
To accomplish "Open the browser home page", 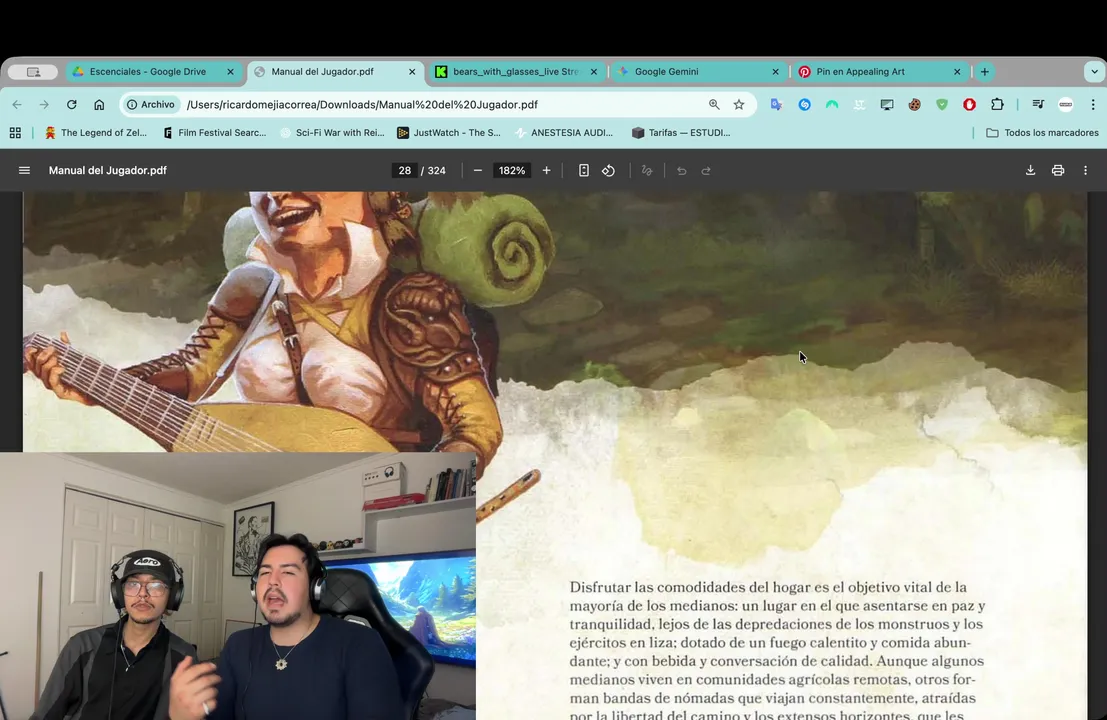I will pyautogui.click(x=99, y=104).
